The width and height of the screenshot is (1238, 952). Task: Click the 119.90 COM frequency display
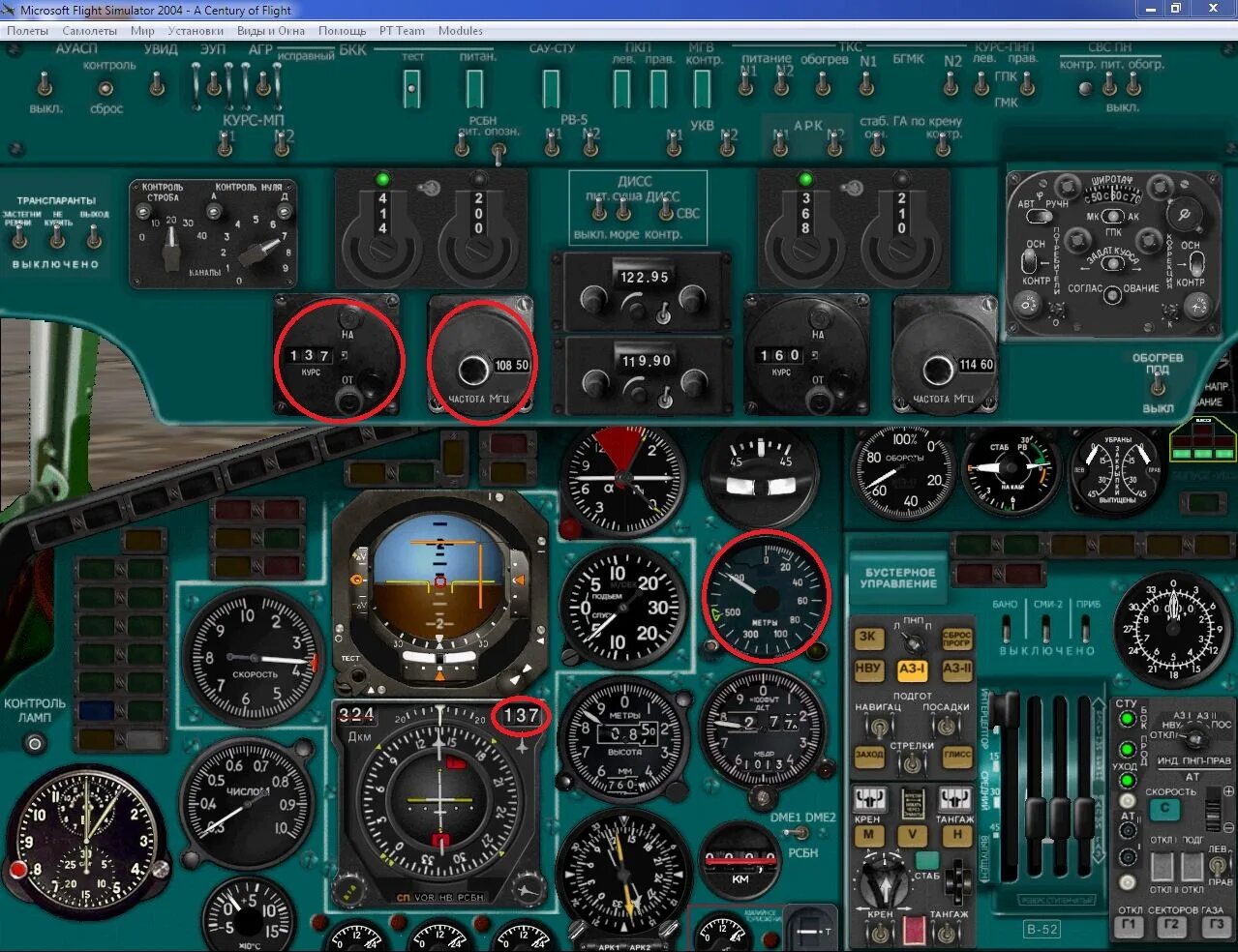coord(645,361)
